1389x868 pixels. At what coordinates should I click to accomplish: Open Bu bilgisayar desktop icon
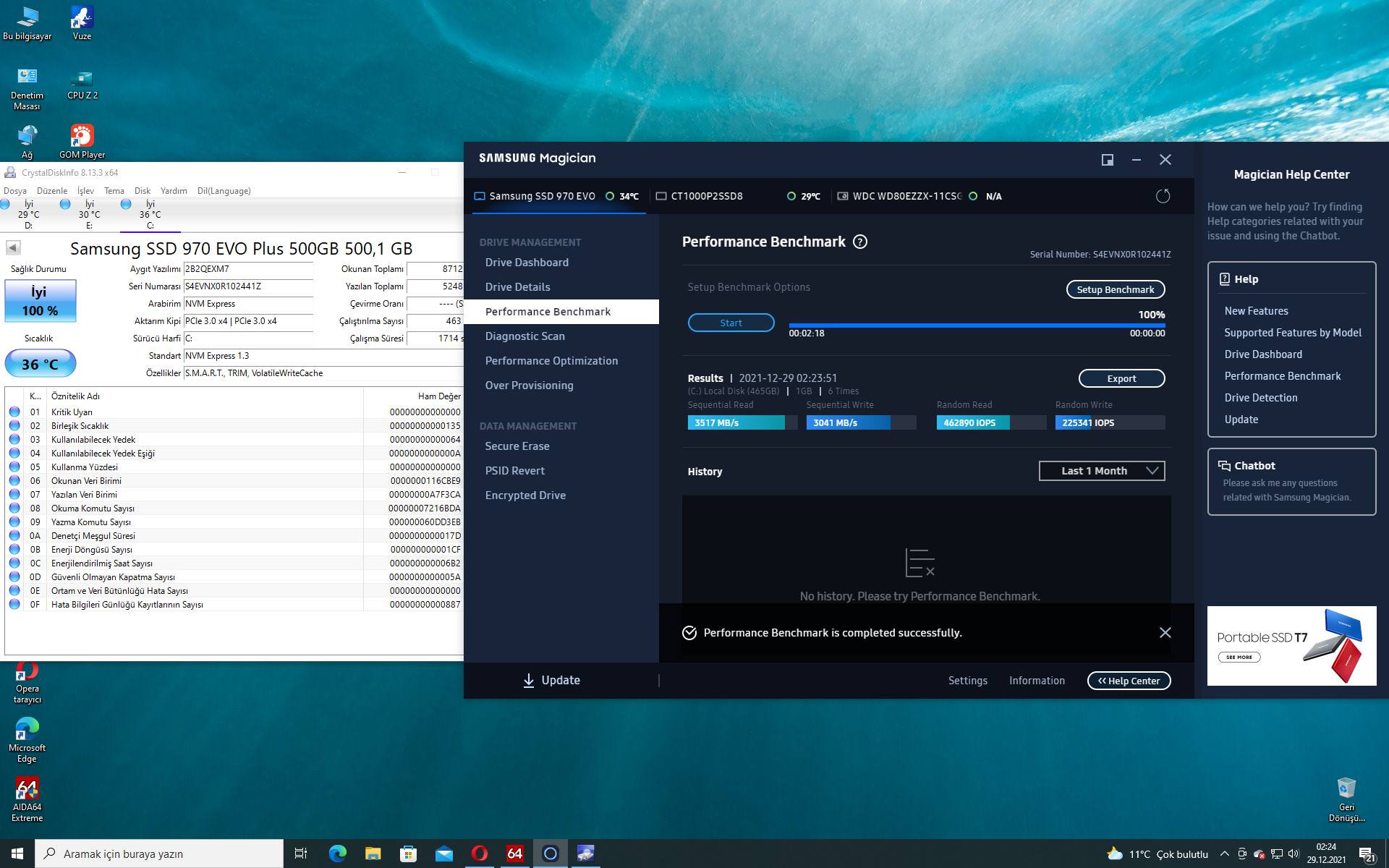[x=27, y=22]
